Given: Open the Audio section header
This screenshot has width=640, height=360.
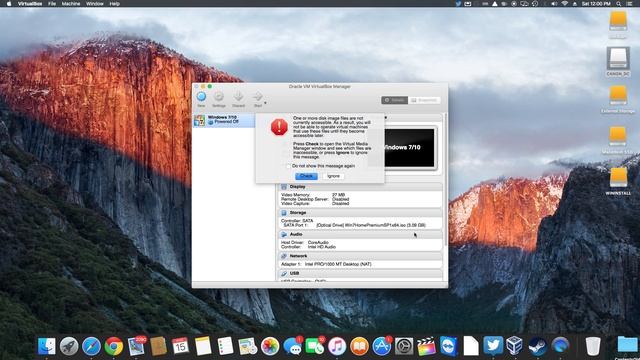Looking at the screenshot, I should tap(360, 234).
